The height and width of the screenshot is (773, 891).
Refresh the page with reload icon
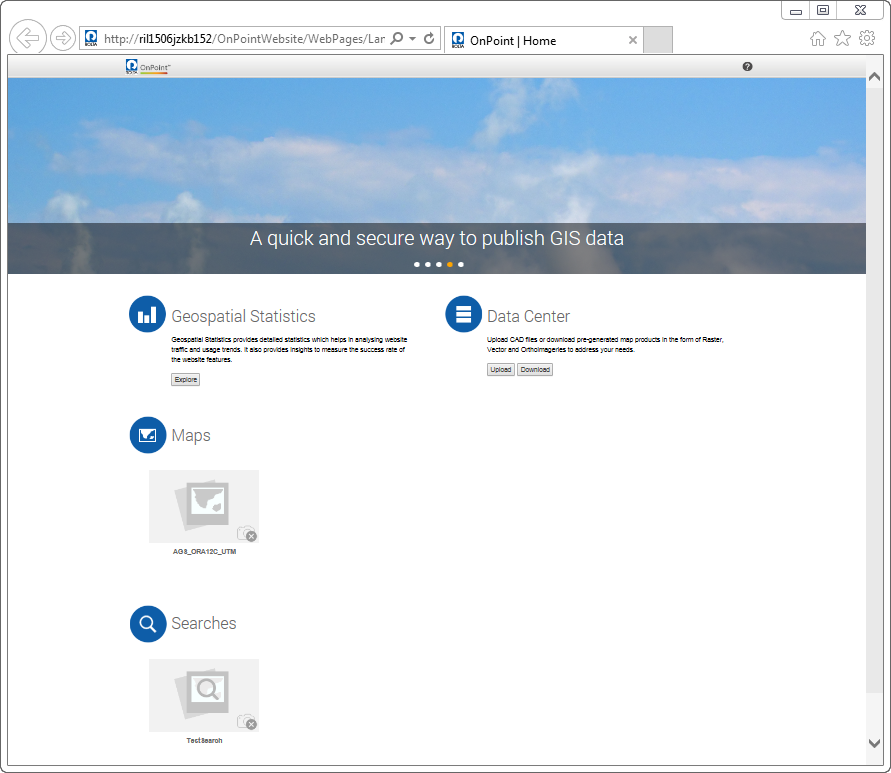tap(429, 38)
